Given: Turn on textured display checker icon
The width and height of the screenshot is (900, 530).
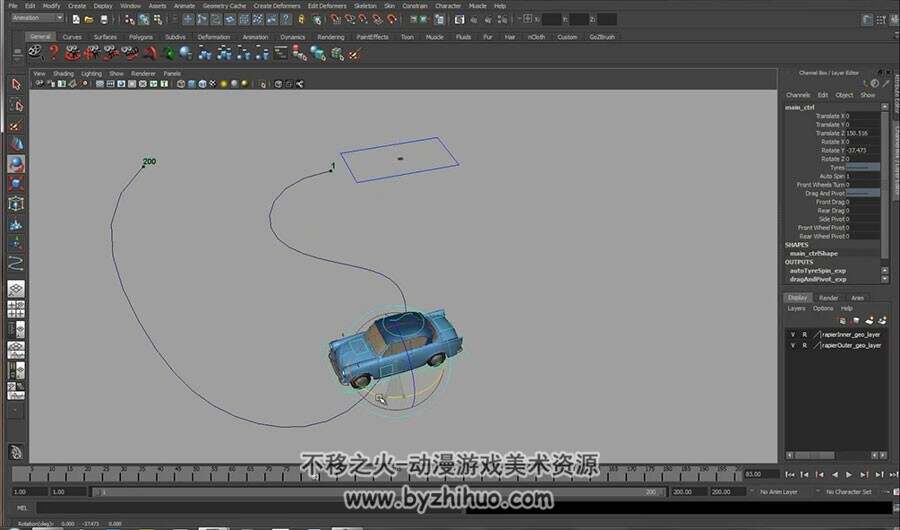Looking at the screenshot, I should 213,84.
